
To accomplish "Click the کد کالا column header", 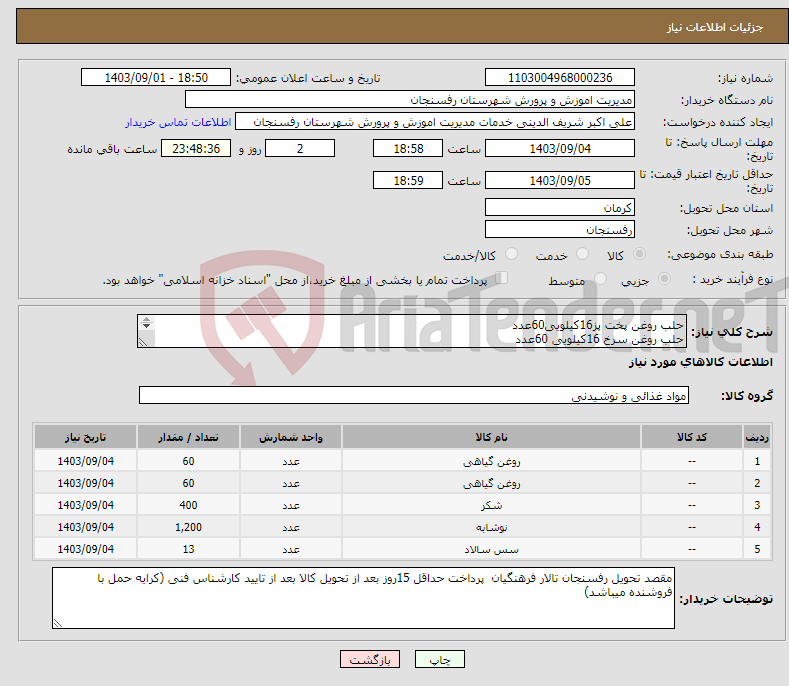I will coord(692,437).
